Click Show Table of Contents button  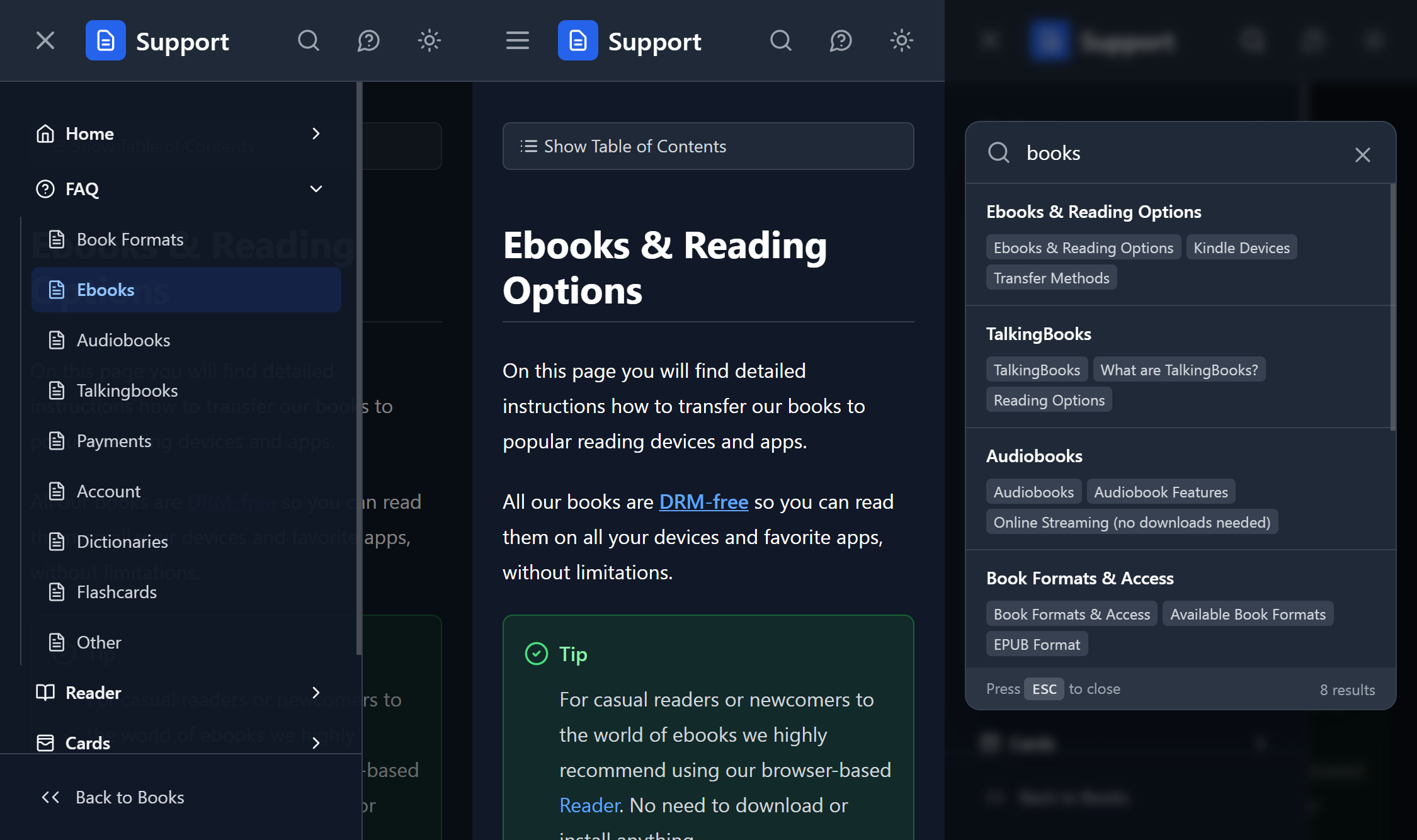pyautogui.click(x=708, y=146)
